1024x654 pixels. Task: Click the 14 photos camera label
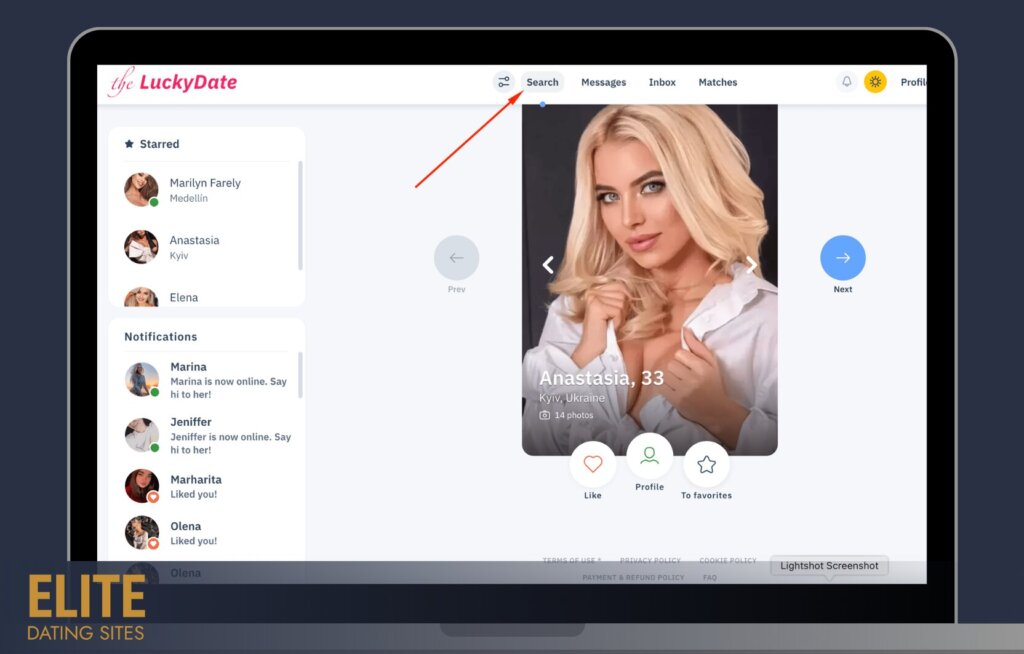pos(567,415)
